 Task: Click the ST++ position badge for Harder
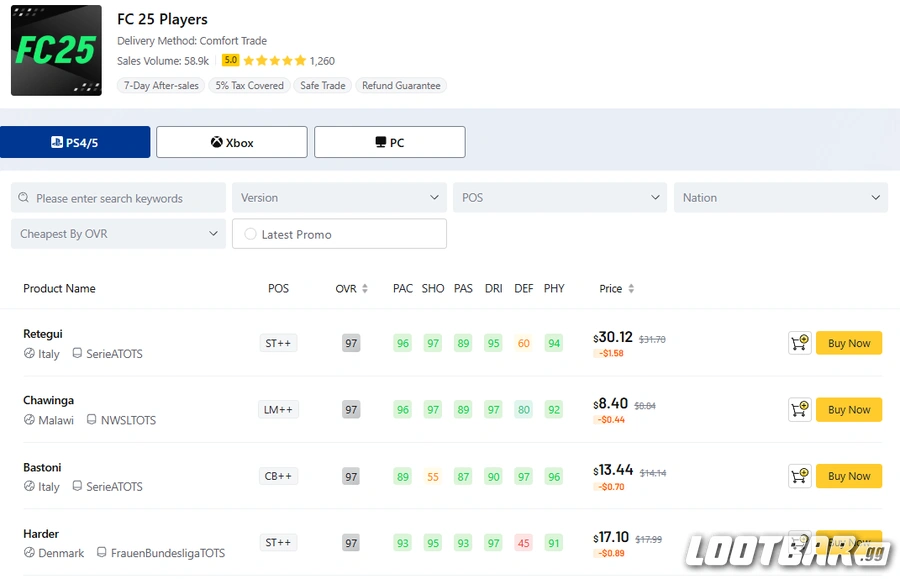[x=278, y=543]
